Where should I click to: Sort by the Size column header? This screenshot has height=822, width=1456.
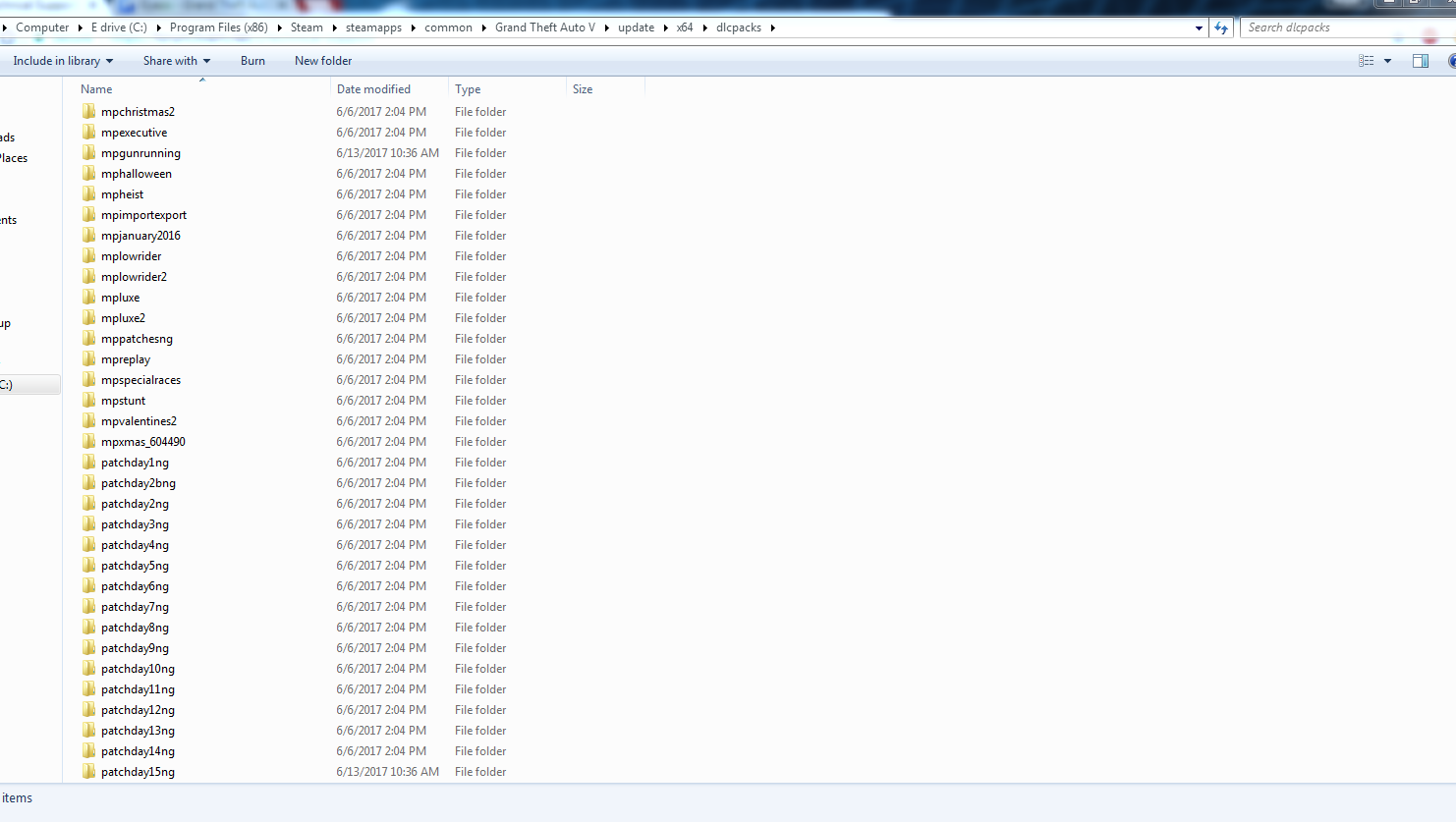pyautogui.click(x=605, y=88)
